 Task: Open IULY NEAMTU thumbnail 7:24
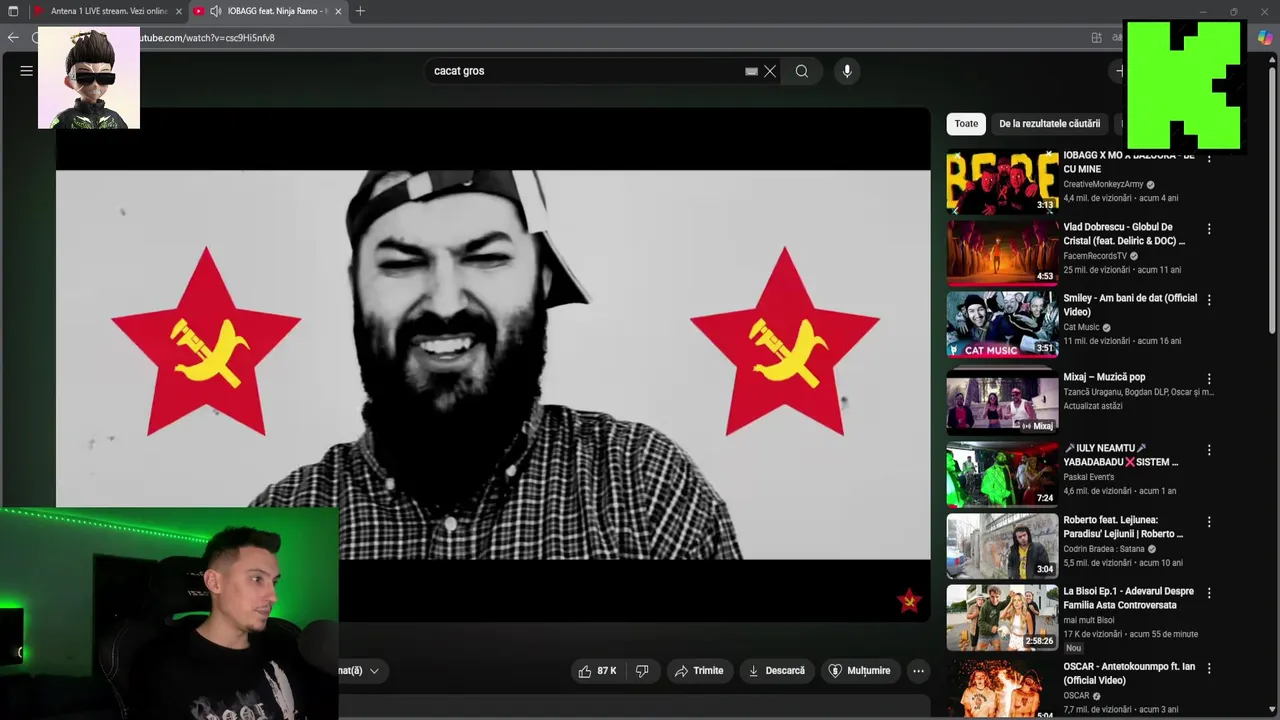point(1002,474)
